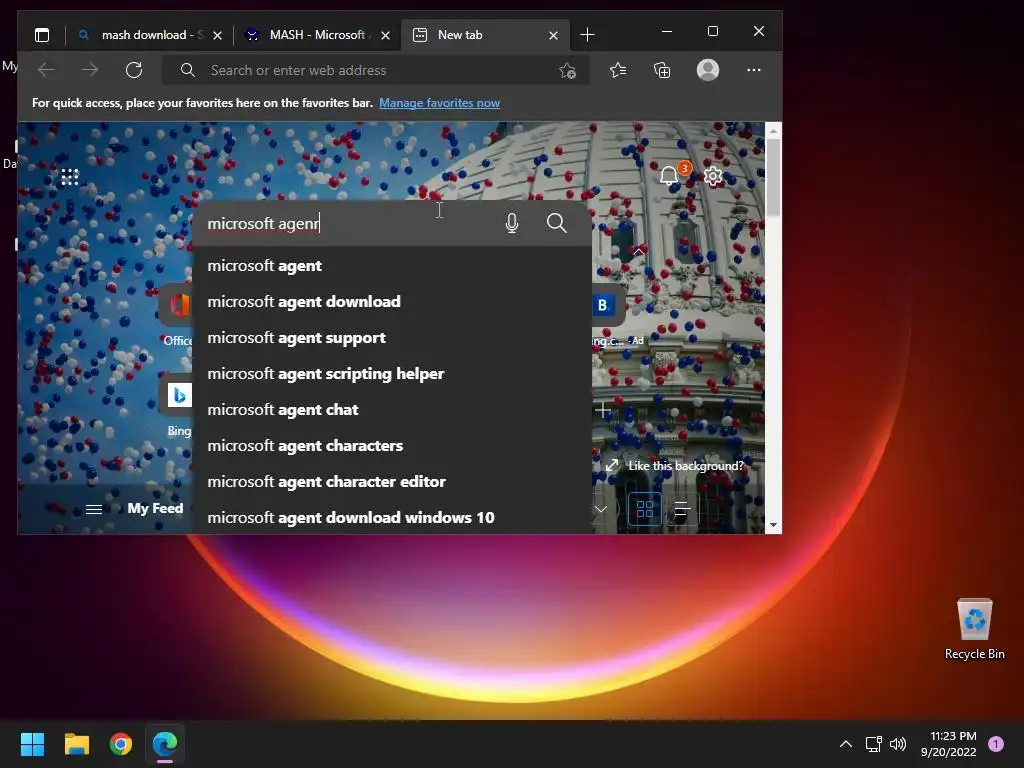Open the Collections icon

tap(662, 70)
